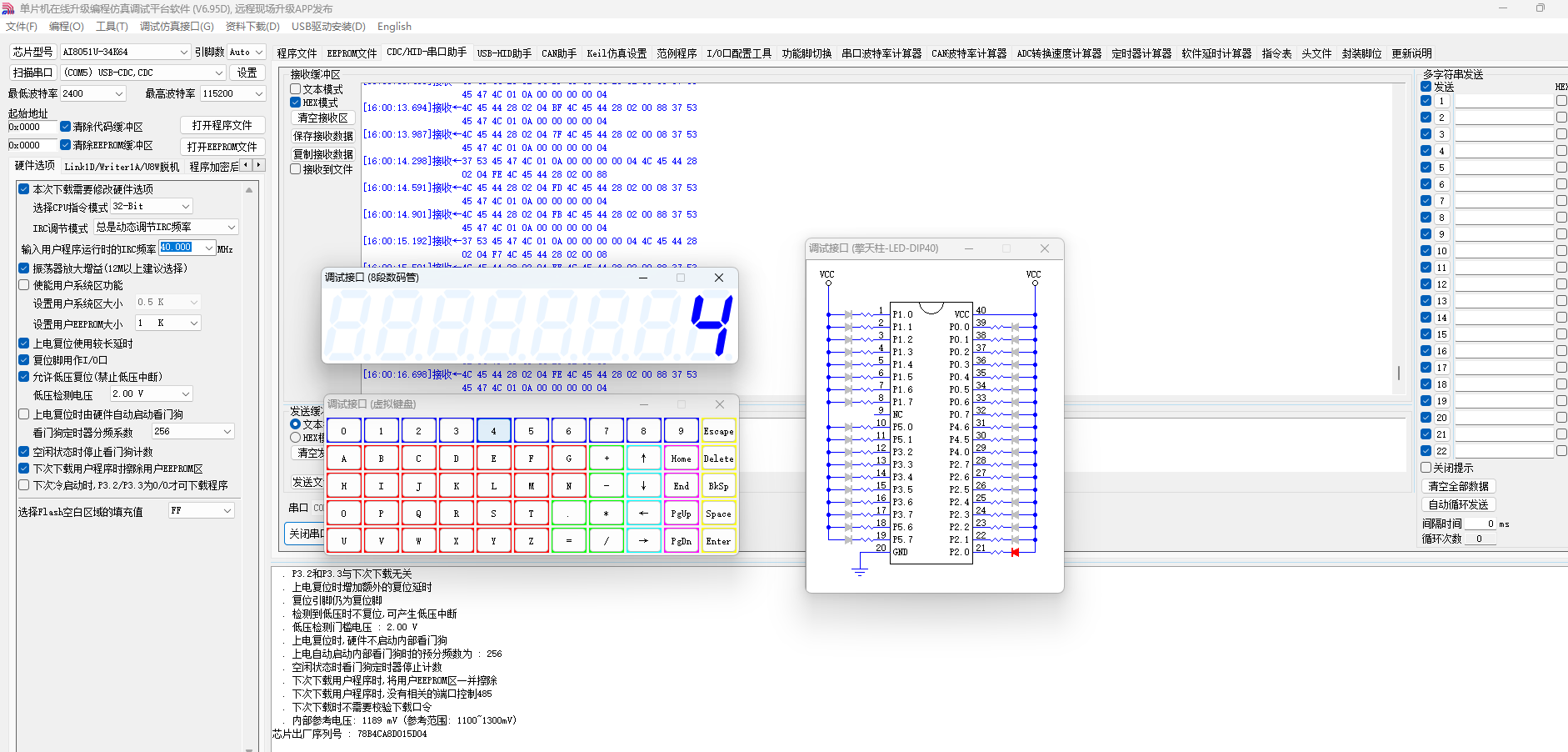Viewport: 1568px width, 752px height.
Task: Click the minus key on virtual keyboard
Action: [x=607, y=486]
